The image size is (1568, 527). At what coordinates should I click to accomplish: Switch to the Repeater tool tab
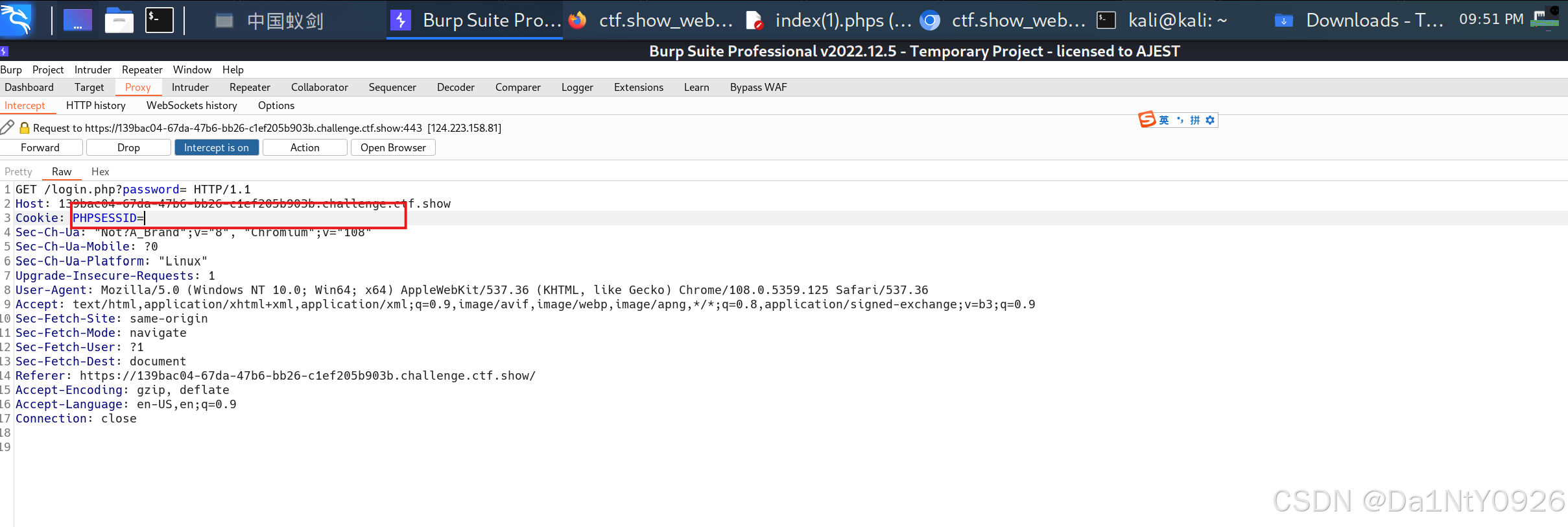click(250, 87)
